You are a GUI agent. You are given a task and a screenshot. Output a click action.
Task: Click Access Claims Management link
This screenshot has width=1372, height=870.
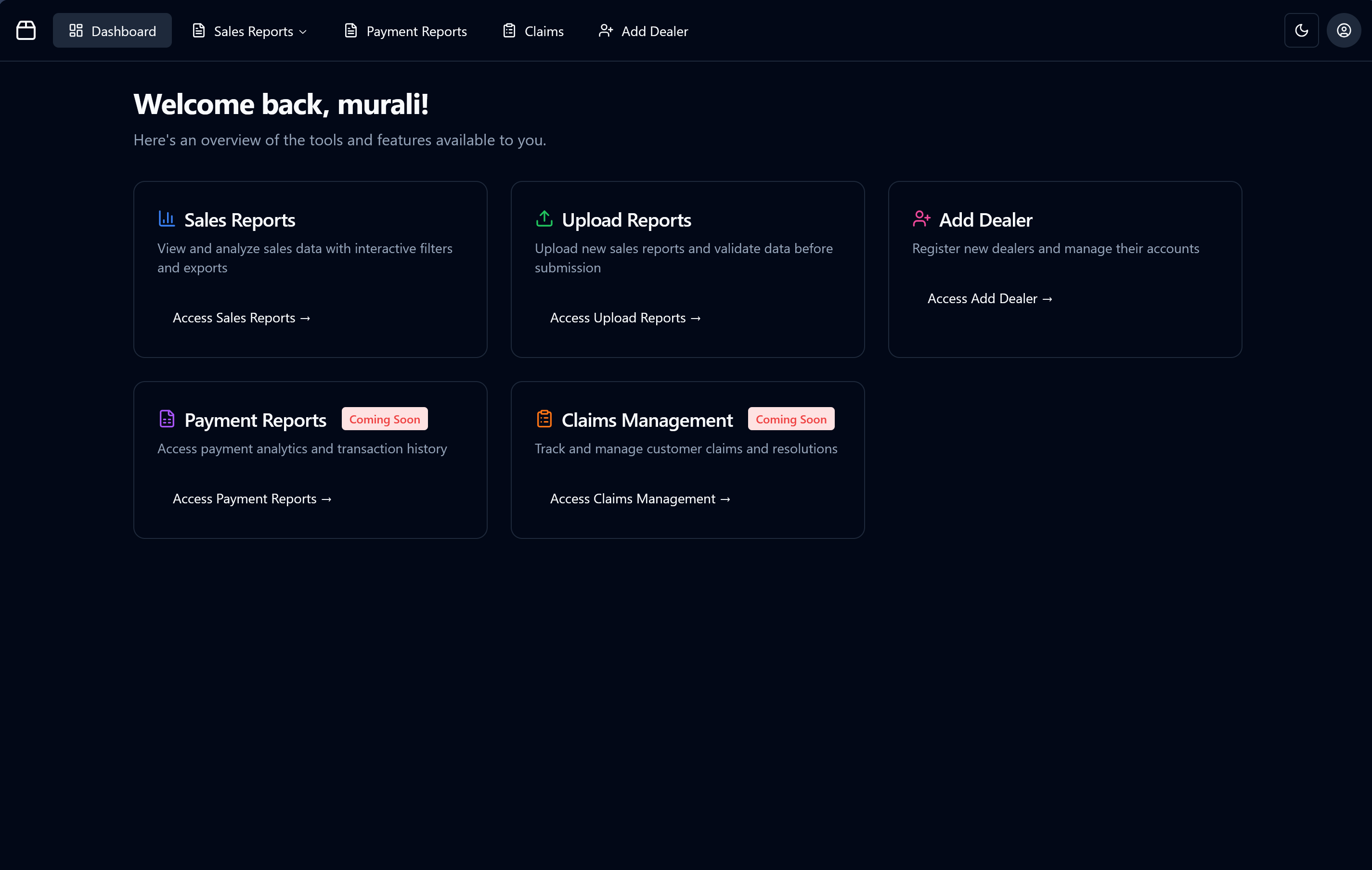[640, 498]
